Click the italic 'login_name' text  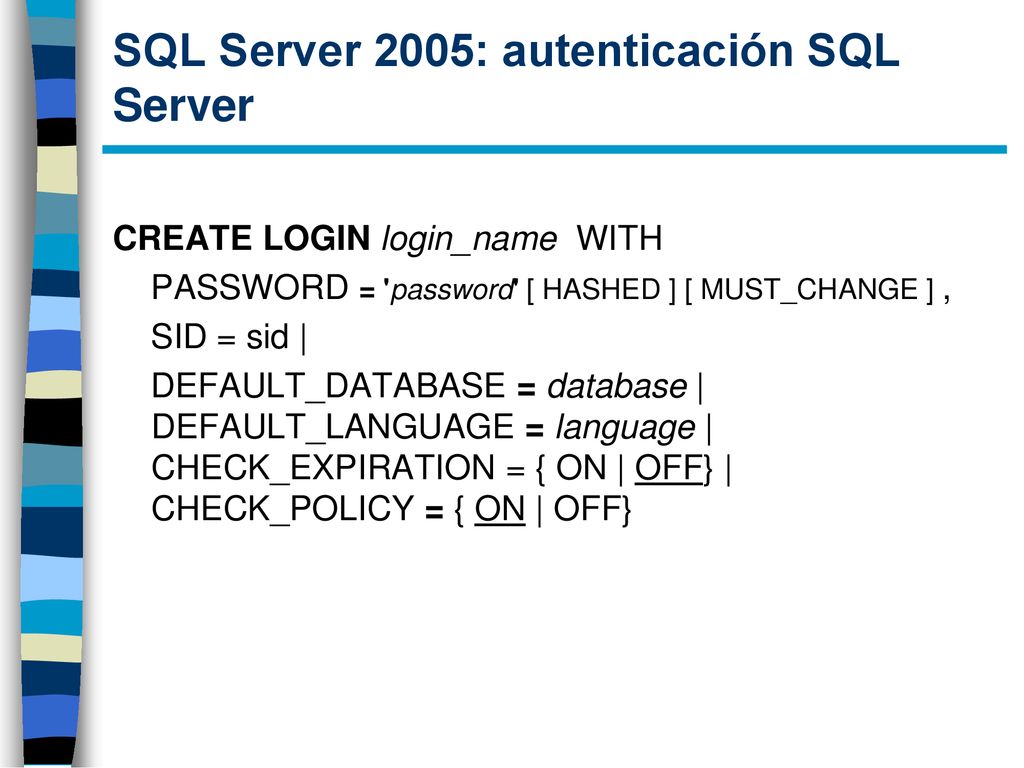point(469,240)
